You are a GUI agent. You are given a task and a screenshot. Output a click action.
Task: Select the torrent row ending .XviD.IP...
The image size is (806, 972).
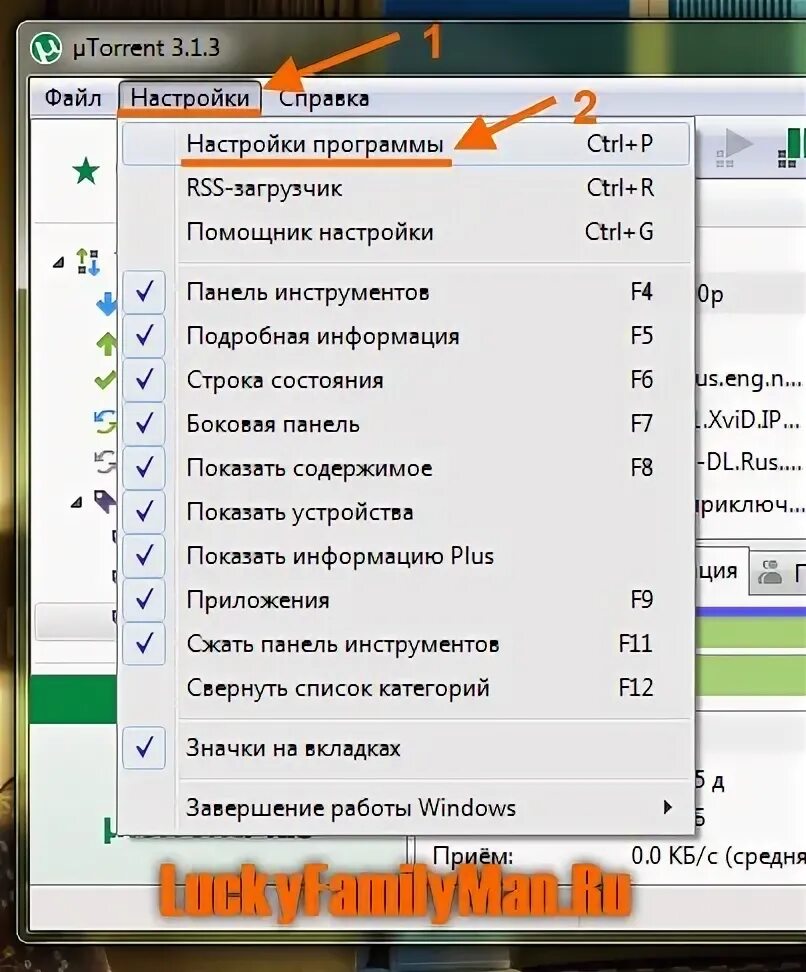pyautogui.click(x=748, y=420)
